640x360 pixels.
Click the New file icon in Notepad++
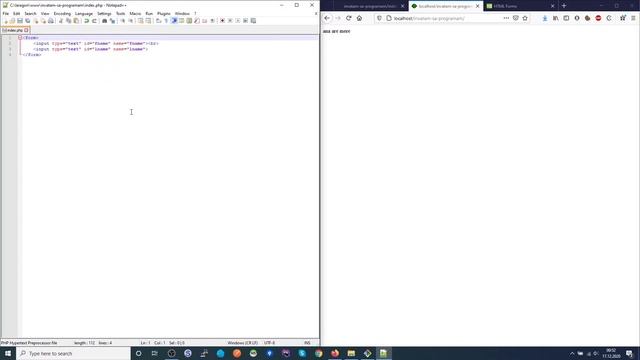pos(5,21)
